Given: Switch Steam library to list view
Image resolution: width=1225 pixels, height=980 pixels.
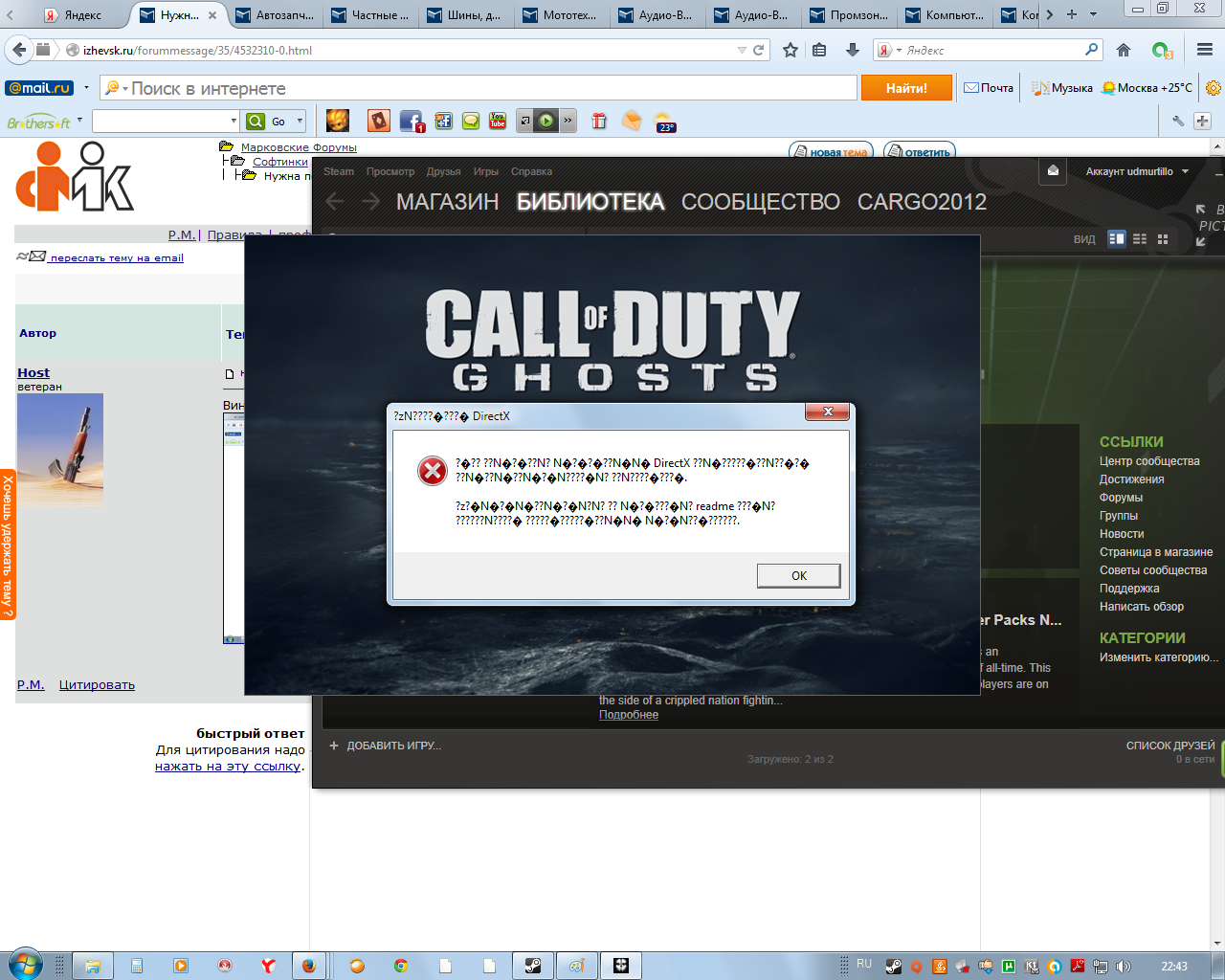Looking at the screenshot, I should (1140, 239).
